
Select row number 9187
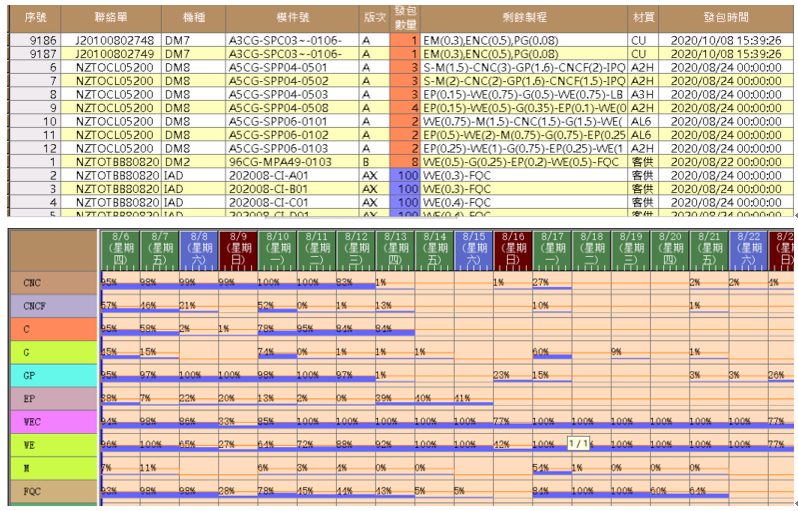(x=35, y=54)
